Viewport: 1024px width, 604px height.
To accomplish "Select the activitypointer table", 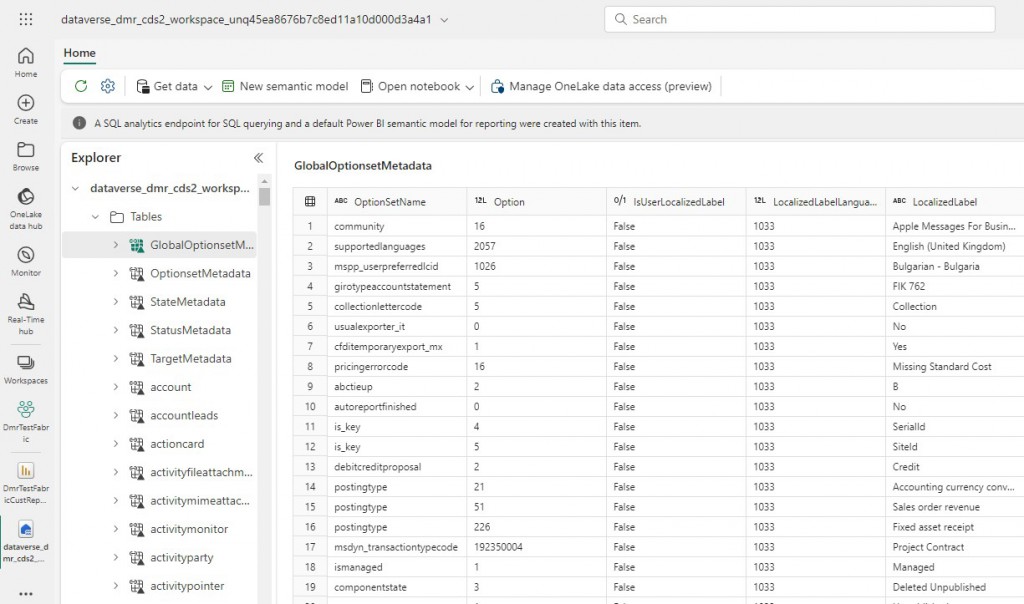I will tap(187, 586).
